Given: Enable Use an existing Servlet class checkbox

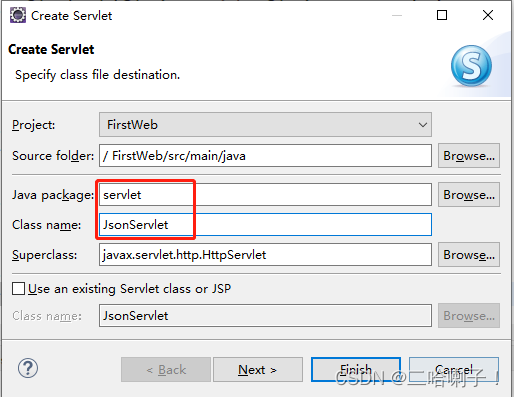Looking at the screenshot, I should tap(18, 289).
